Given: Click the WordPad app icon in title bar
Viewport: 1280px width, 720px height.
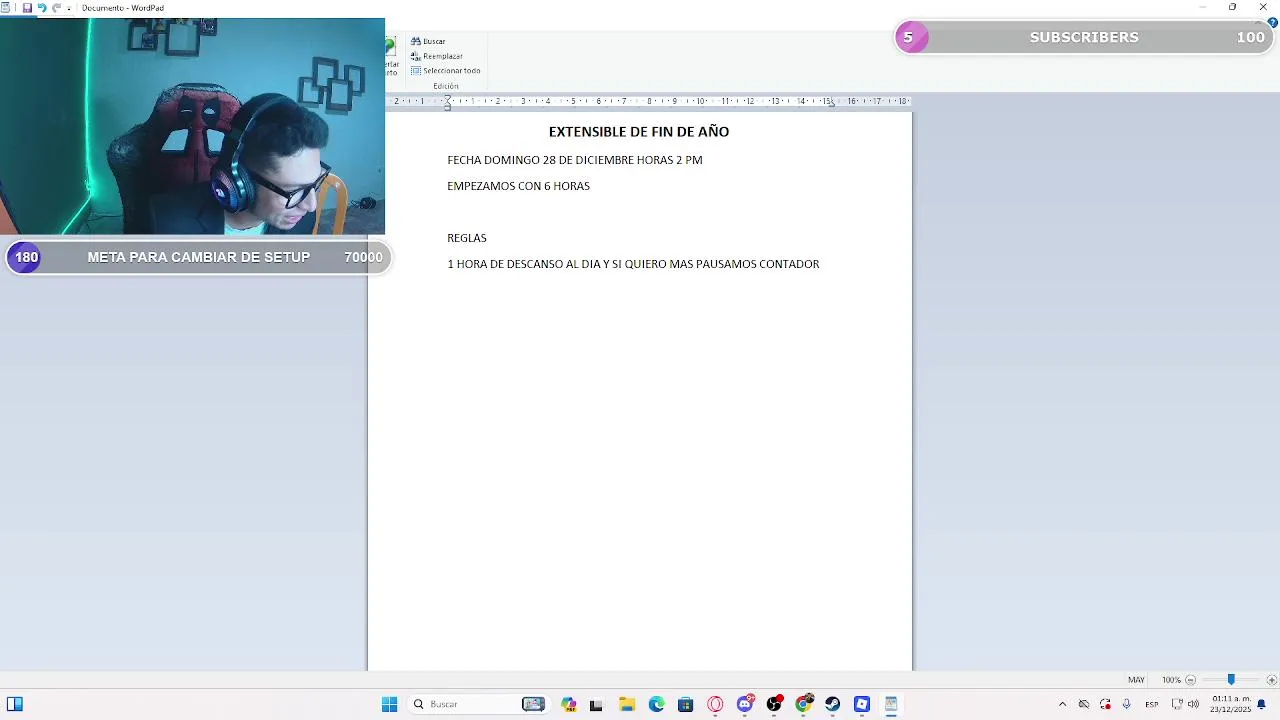Looking at the screenshot, I should coord(6,8).
